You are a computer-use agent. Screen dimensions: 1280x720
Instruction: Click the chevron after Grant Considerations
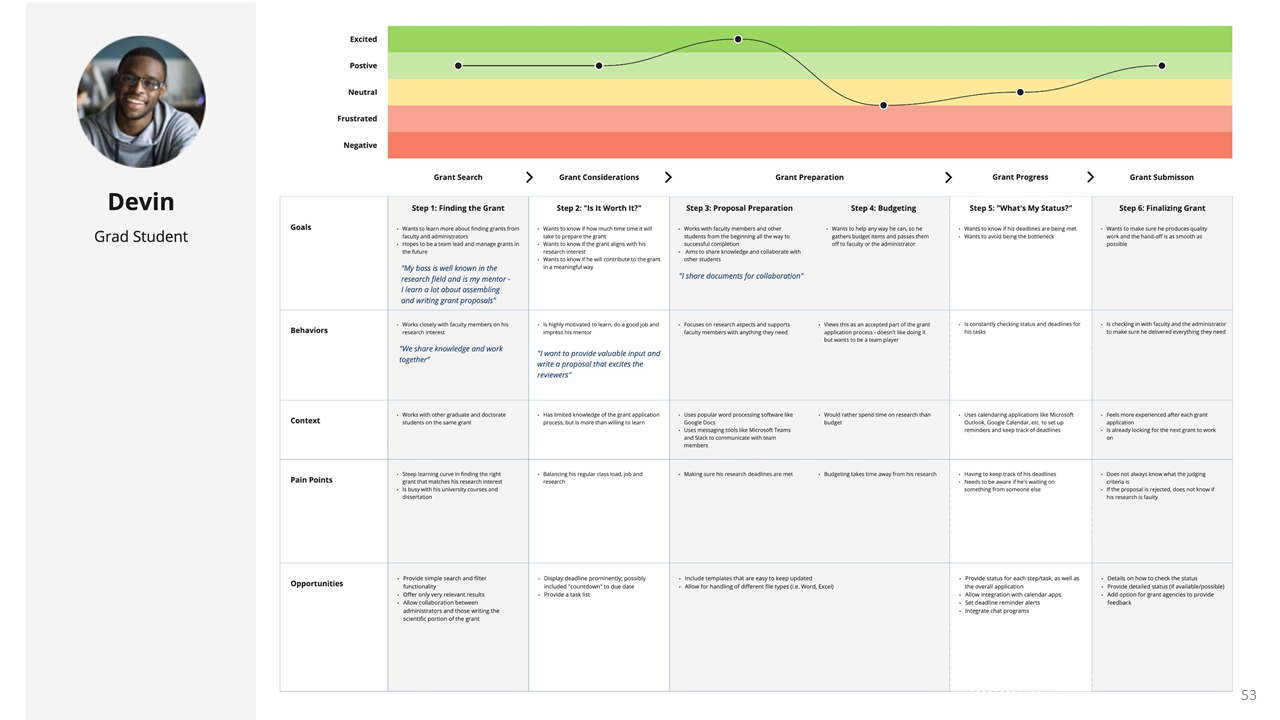click(x=668, y=177)
